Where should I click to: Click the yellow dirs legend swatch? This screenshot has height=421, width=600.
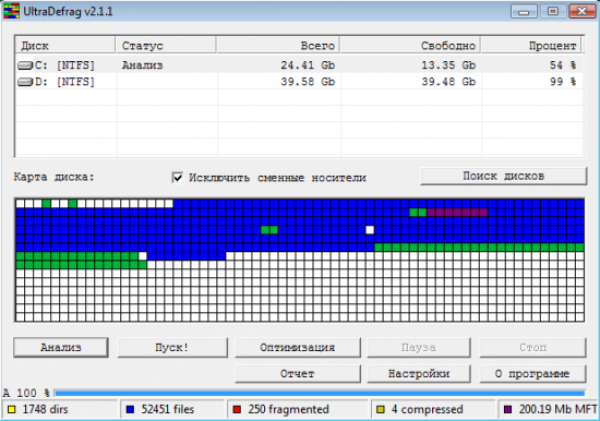(x=11, y=410)
